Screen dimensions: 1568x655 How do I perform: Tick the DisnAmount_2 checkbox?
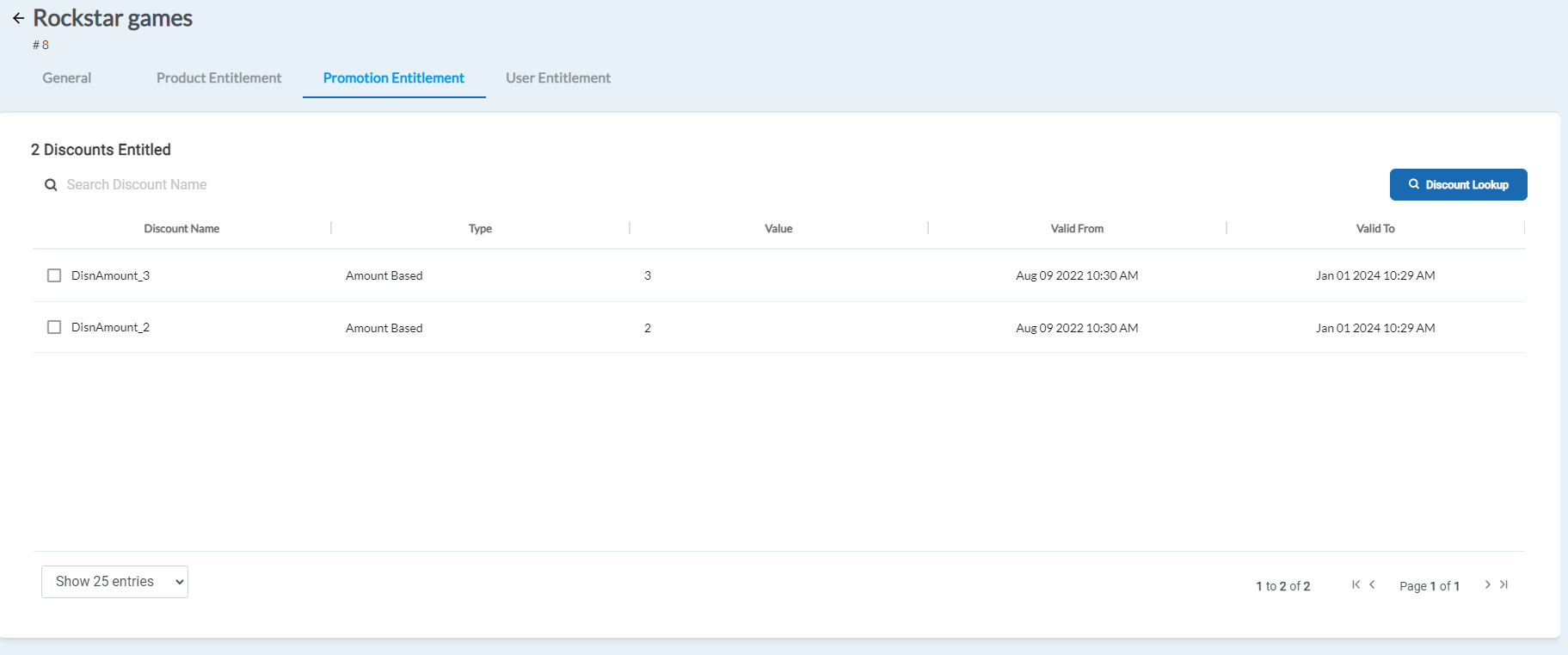coord(54,327)
